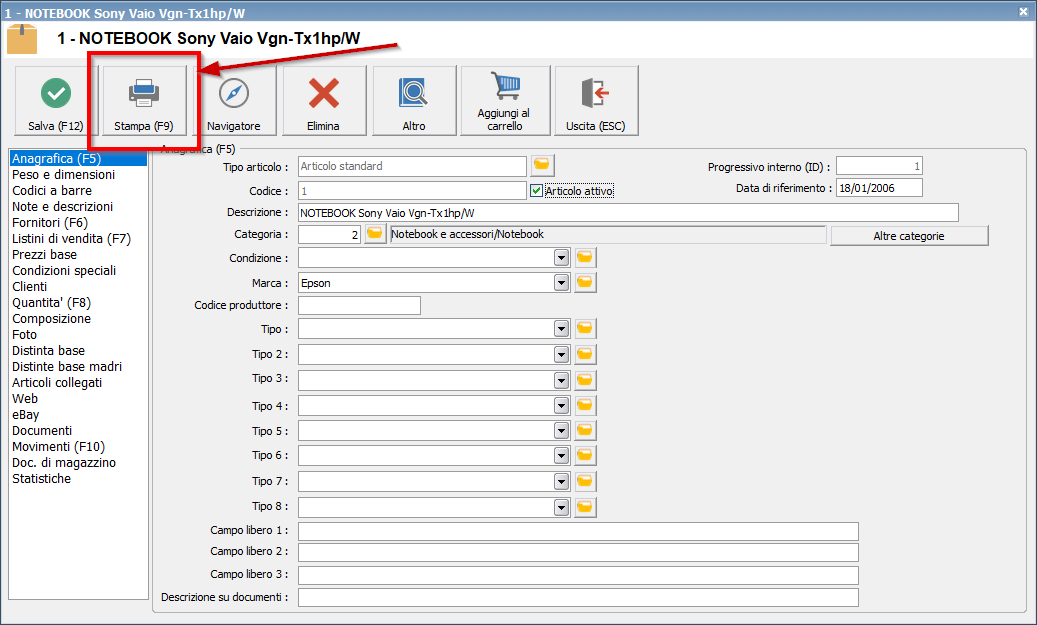The height and width of the screenshot is (625, 1037).
Task: Open folder lookup beside Tipo 5
Action: (x=585, y=431)
